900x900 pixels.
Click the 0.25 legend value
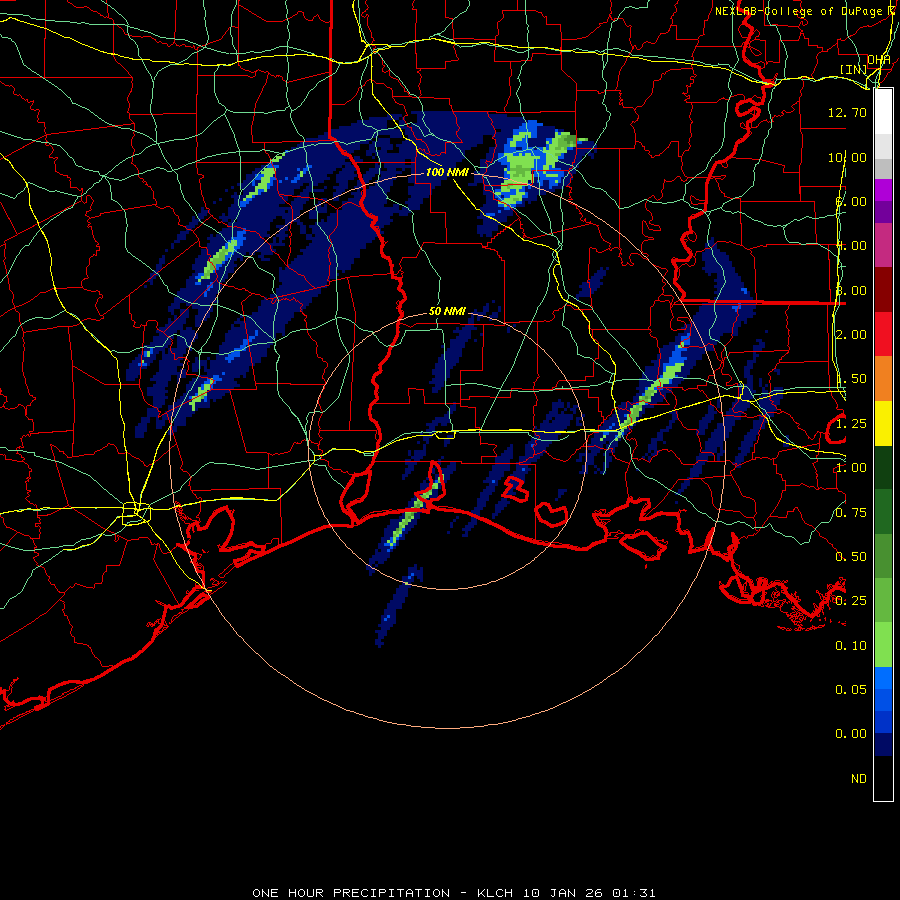tap(851, 601)
